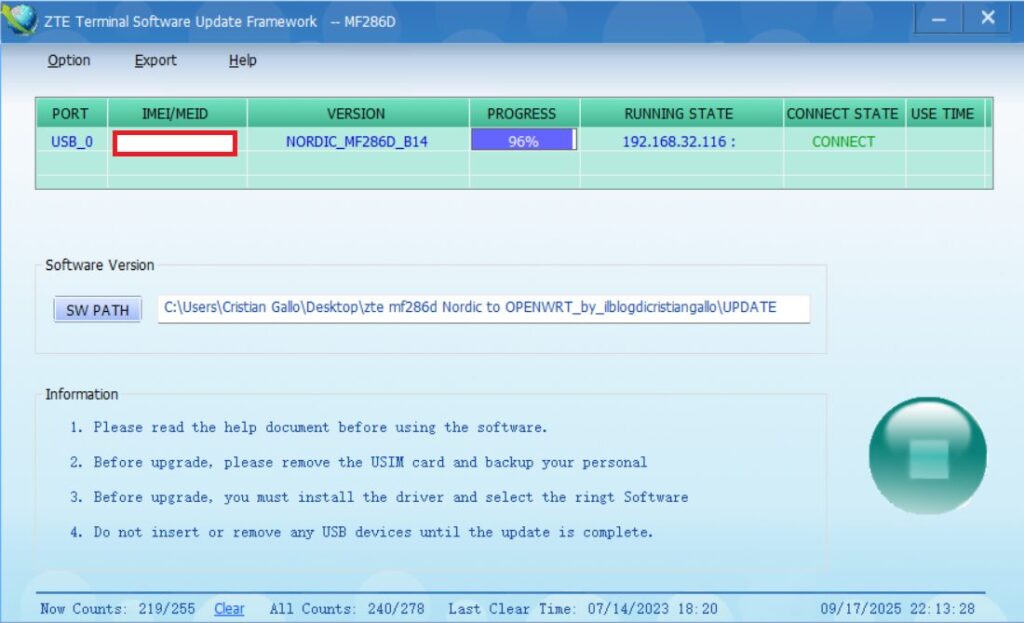Click the RUNNING STATE column header
This screenshot has width=1024, height=623.
point(679,114)
